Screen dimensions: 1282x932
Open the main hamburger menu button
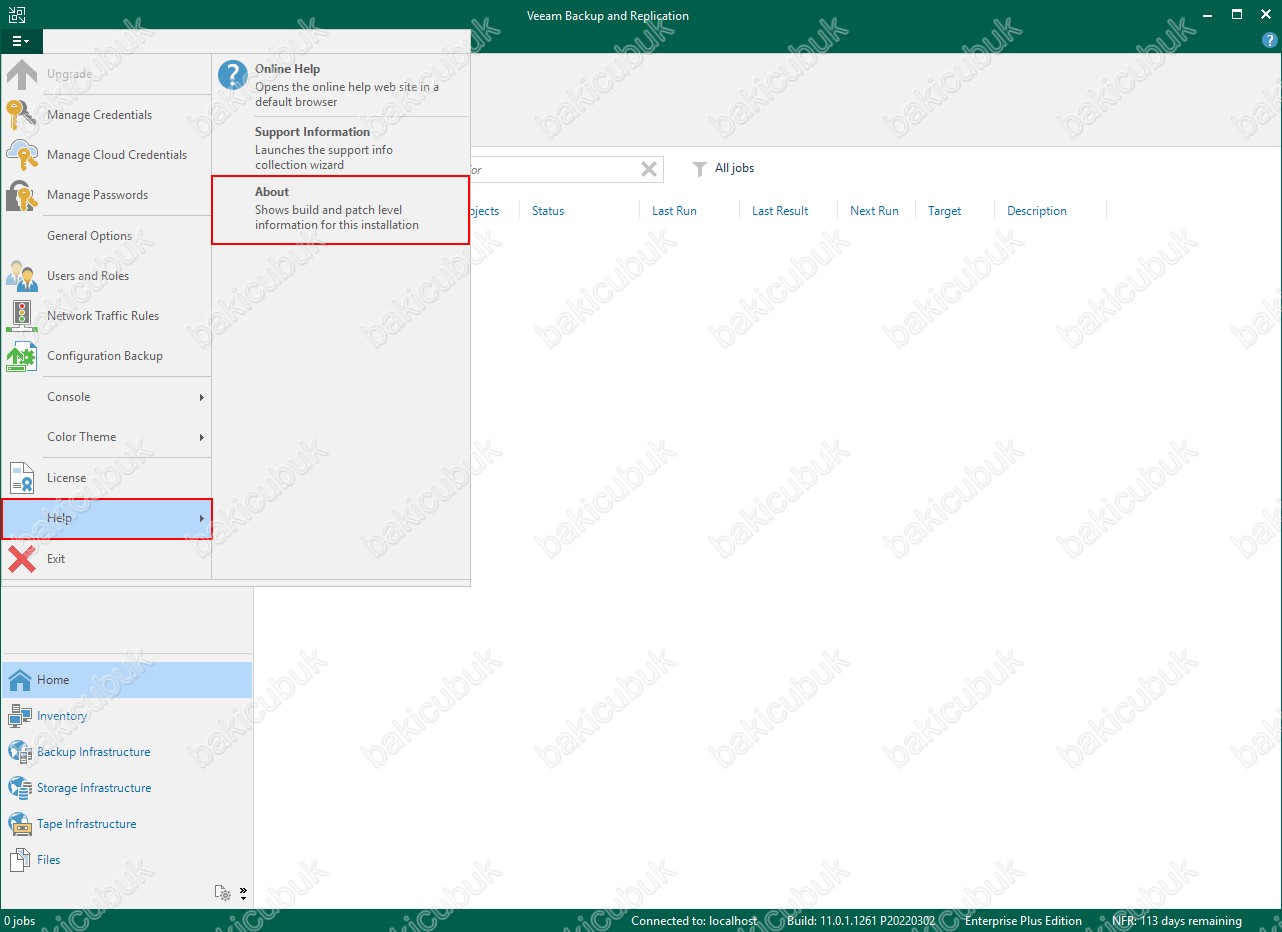(x=21, y=41)
